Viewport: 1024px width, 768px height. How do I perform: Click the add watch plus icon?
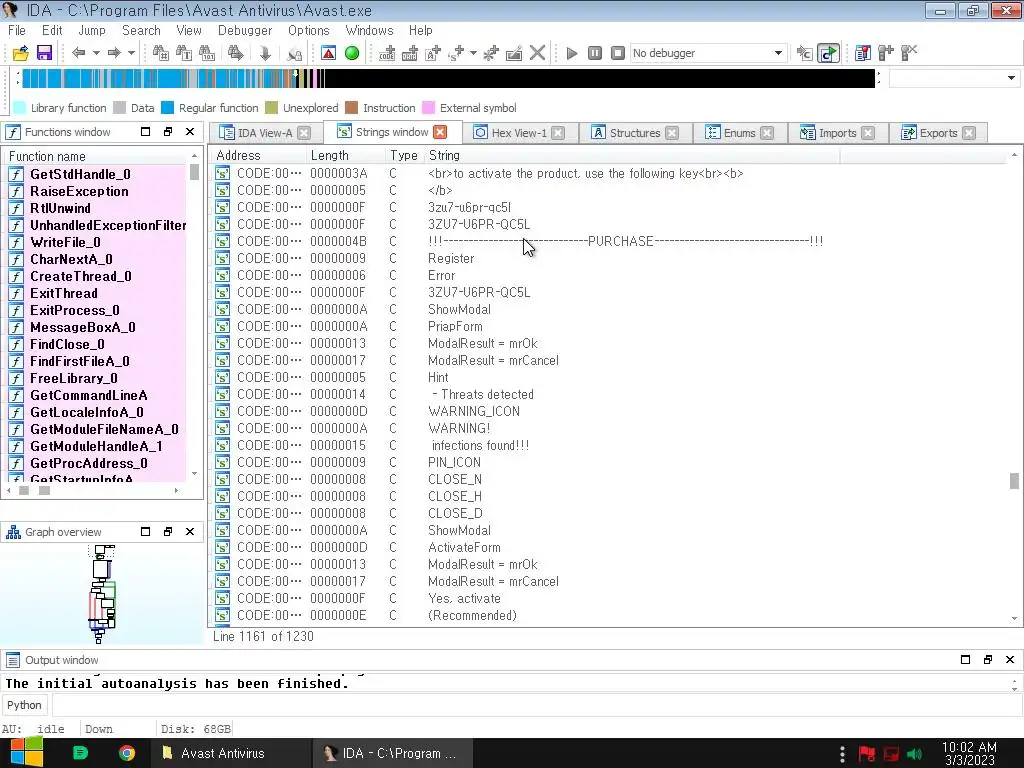(x=886, y=53)
